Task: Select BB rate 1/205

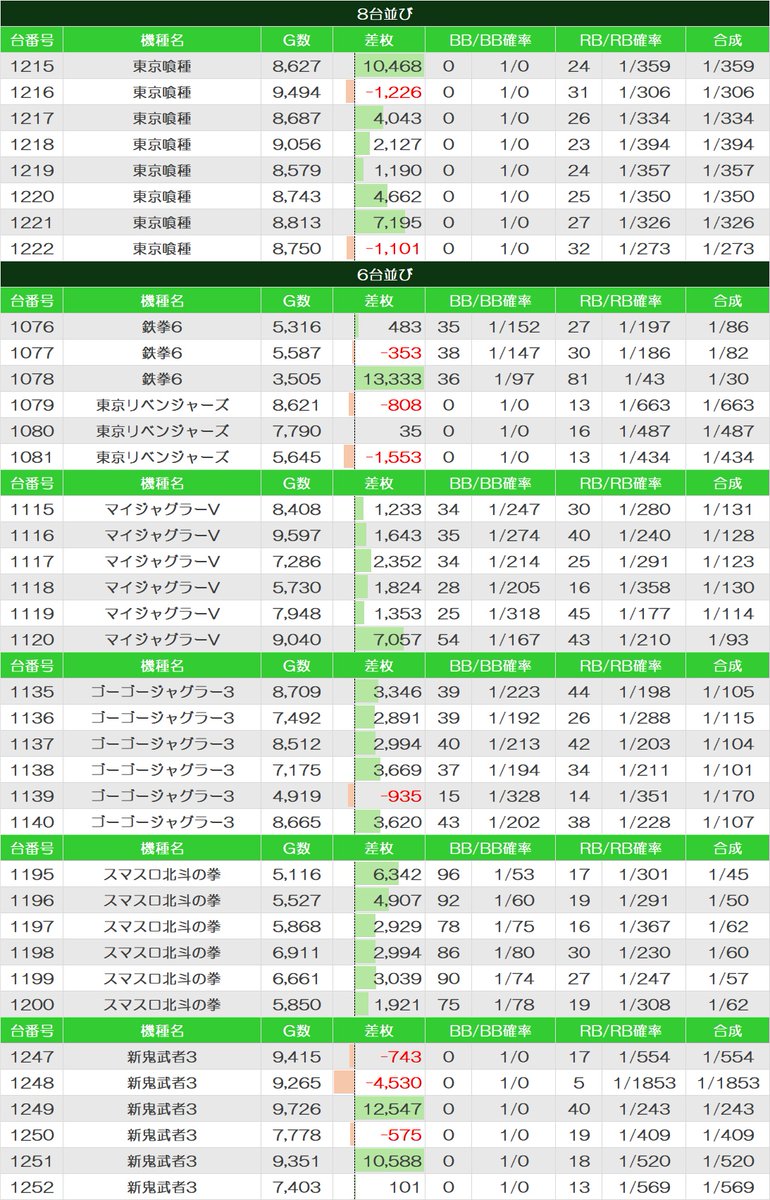Action: pos(515,586)
